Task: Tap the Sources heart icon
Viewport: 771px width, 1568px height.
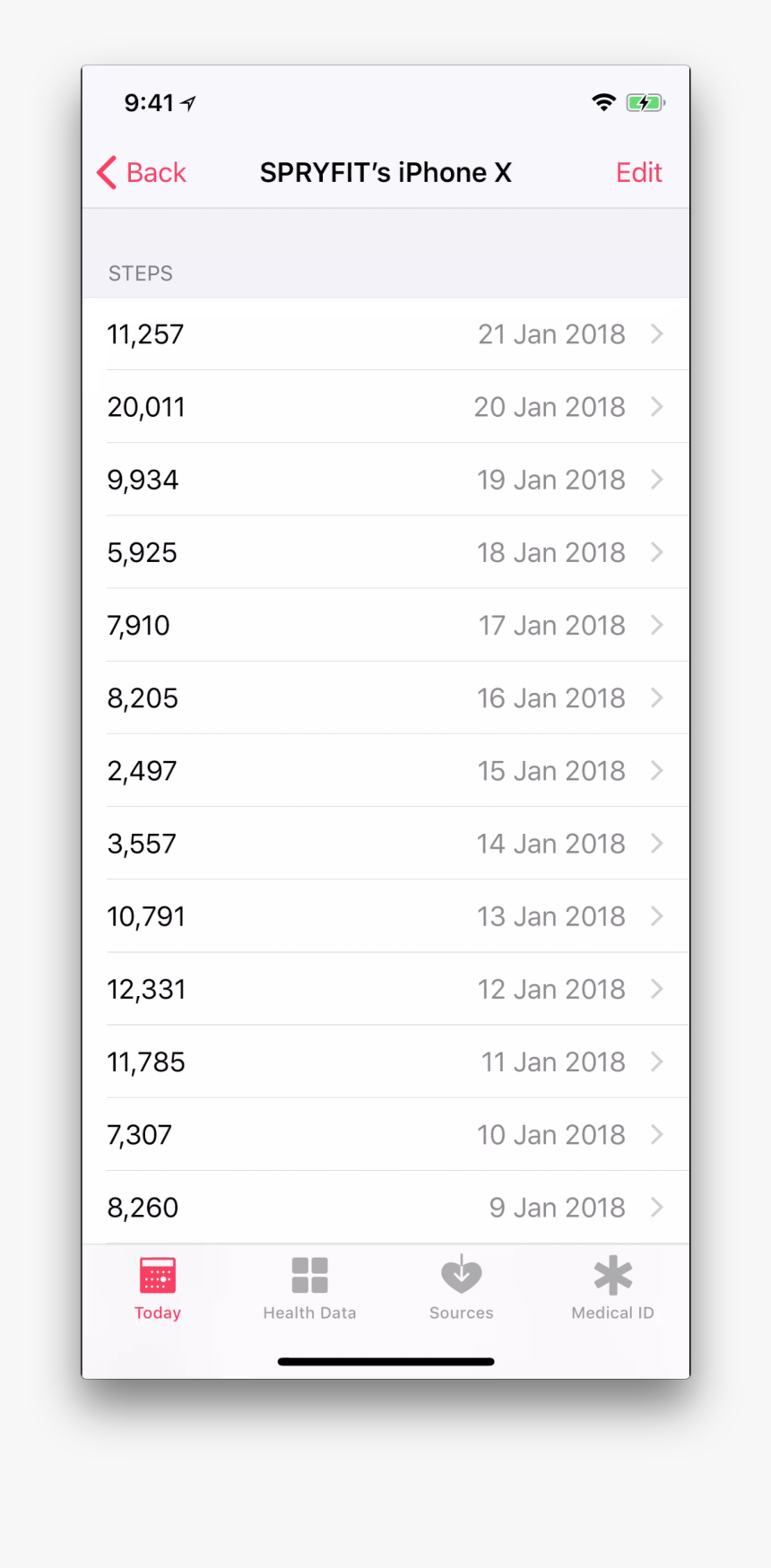Action: [461, 1275]
